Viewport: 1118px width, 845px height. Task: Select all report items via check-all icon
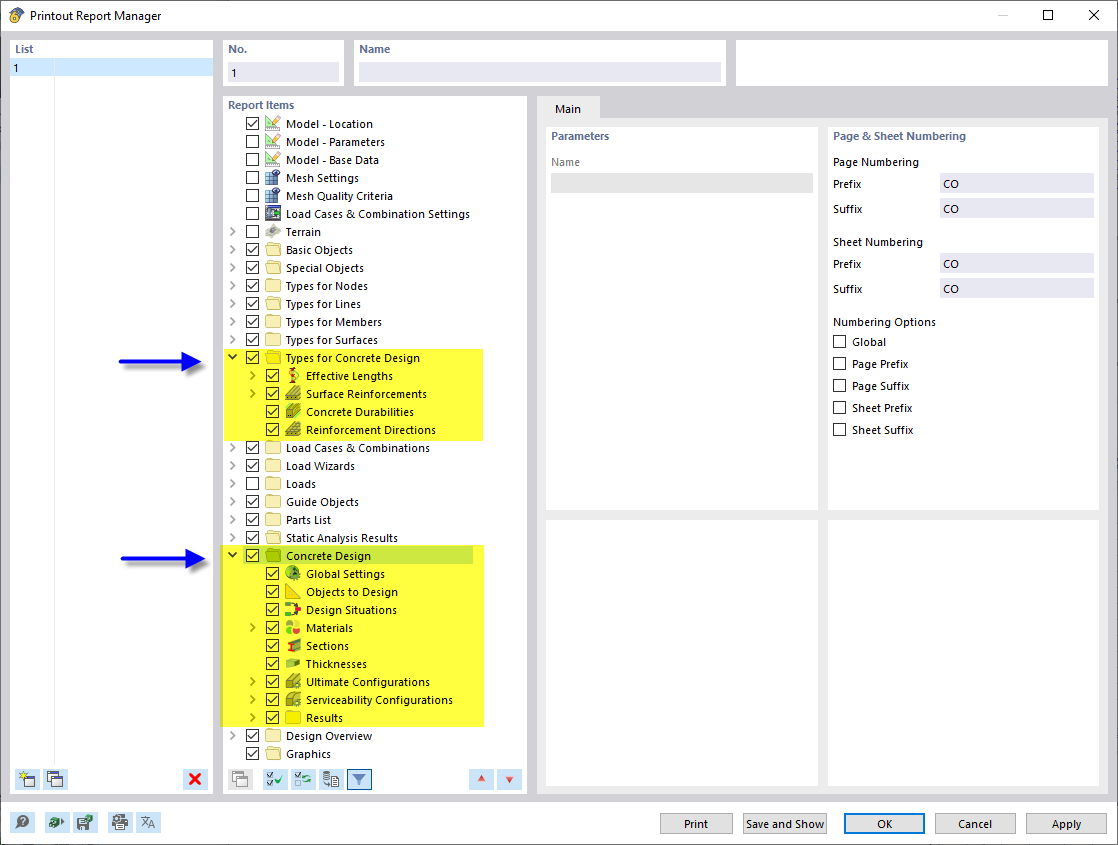(273, 778)
